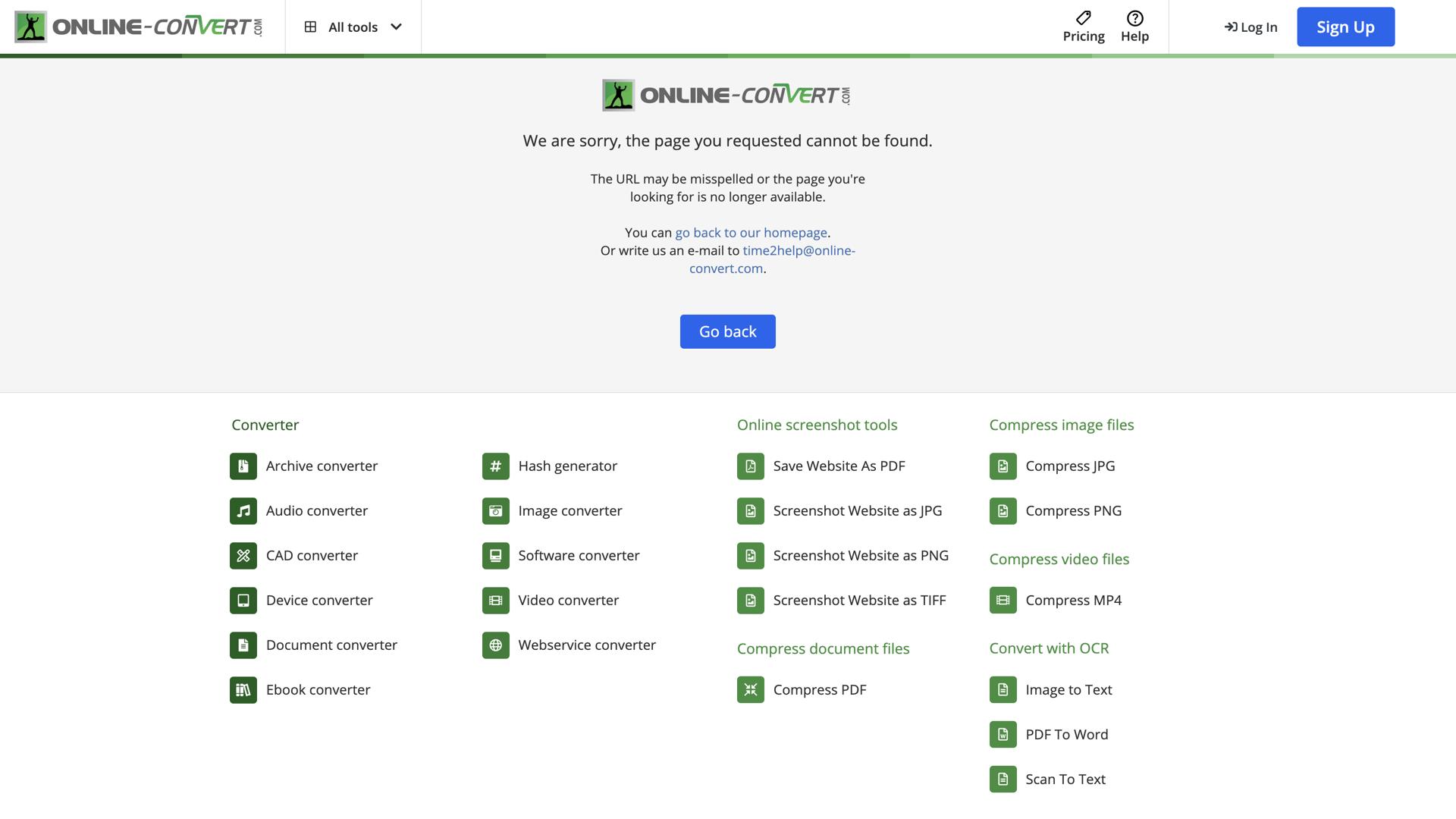Image resolution: width=1456 pixels, height=819 pixels.
Task: Click Log In in the header
Action: point(1250,27)
